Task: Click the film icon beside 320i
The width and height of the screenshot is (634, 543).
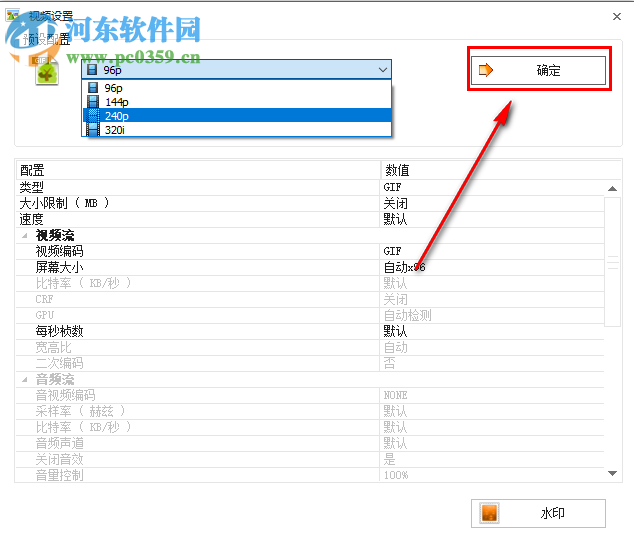Action: [x=93, y=129]
